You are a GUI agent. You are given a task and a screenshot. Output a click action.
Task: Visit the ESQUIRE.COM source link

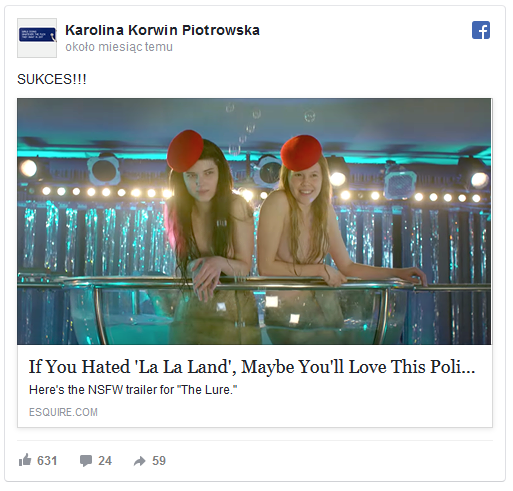(63, 412)
